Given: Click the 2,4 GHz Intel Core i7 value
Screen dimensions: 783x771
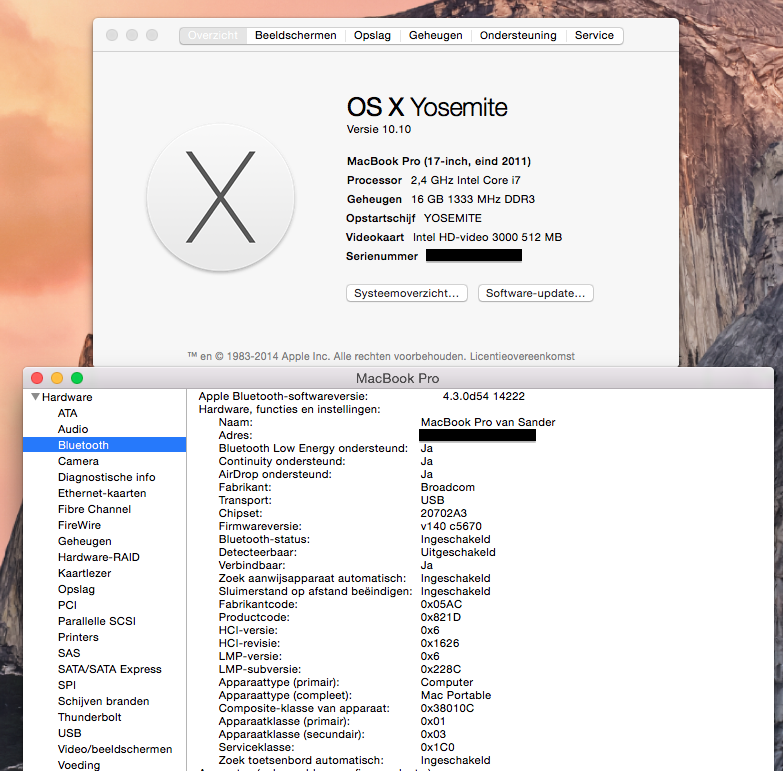Looking at the screenshot, I should click(x=465, y=180).
